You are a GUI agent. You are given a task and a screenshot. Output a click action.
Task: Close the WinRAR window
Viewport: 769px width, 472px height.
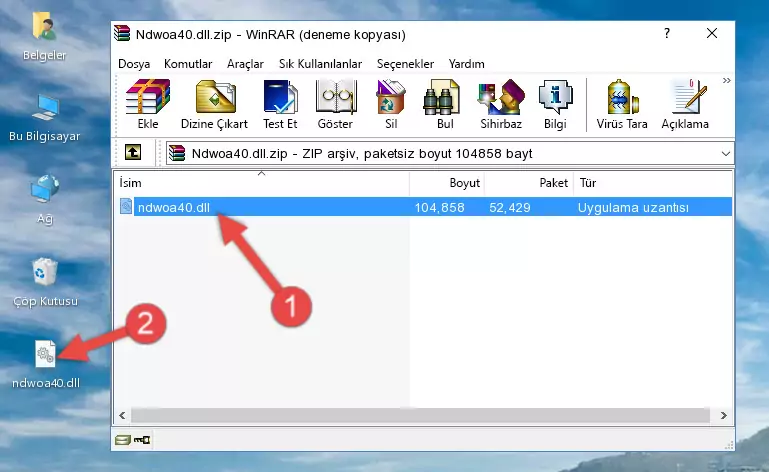click(x=712, y=33)
